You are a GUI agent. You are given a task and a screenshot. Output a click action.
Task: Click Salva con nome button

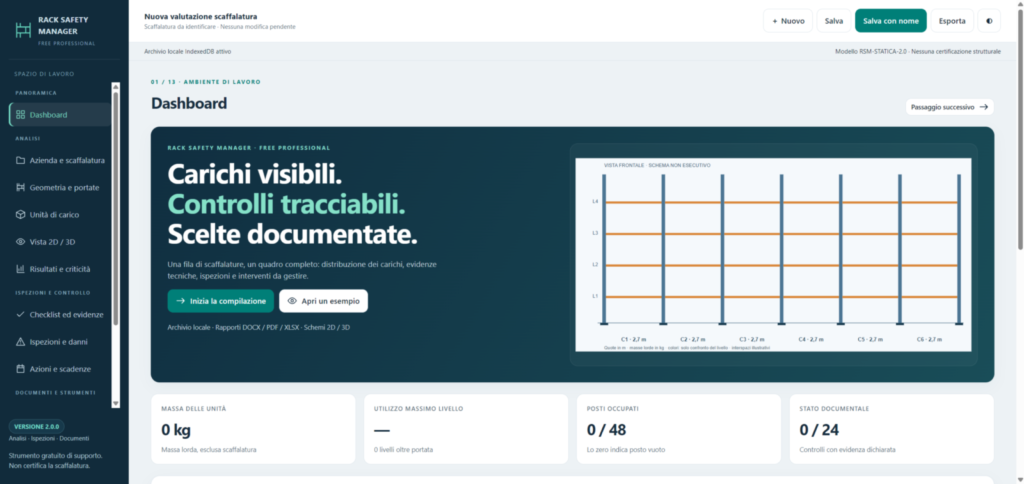[891, 21]
